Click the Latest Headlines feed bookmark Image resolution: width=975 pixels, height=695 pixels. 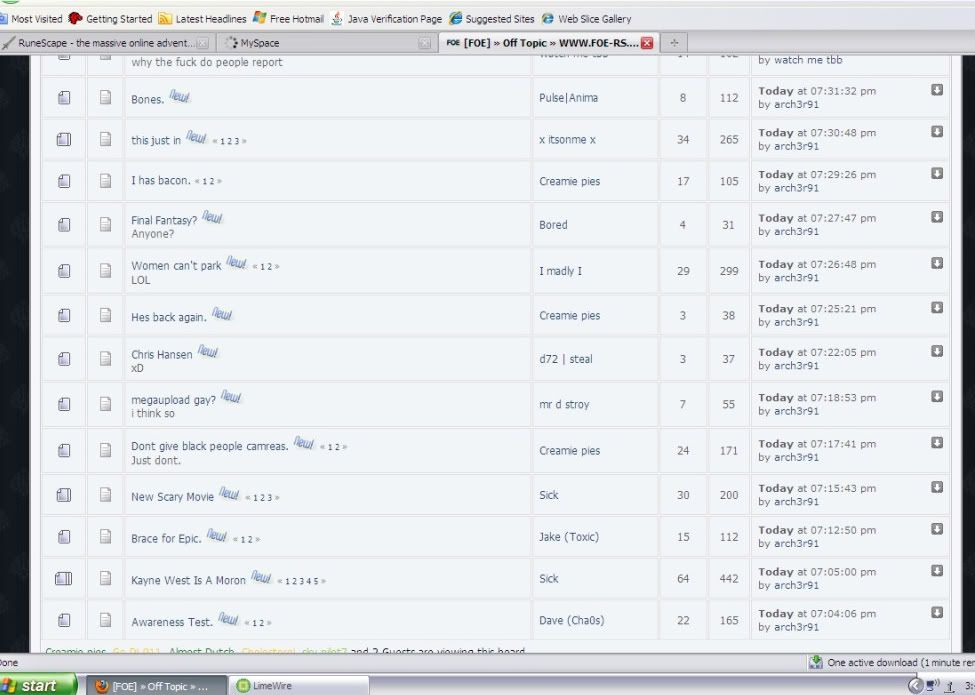click(202, 19)
